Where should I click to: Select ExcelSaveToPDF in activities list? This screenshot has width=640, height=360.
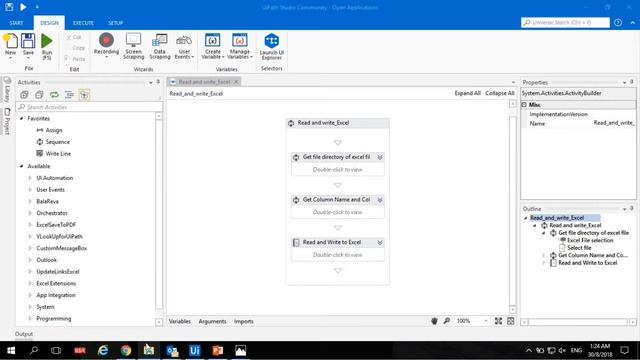tap(56, 225)
